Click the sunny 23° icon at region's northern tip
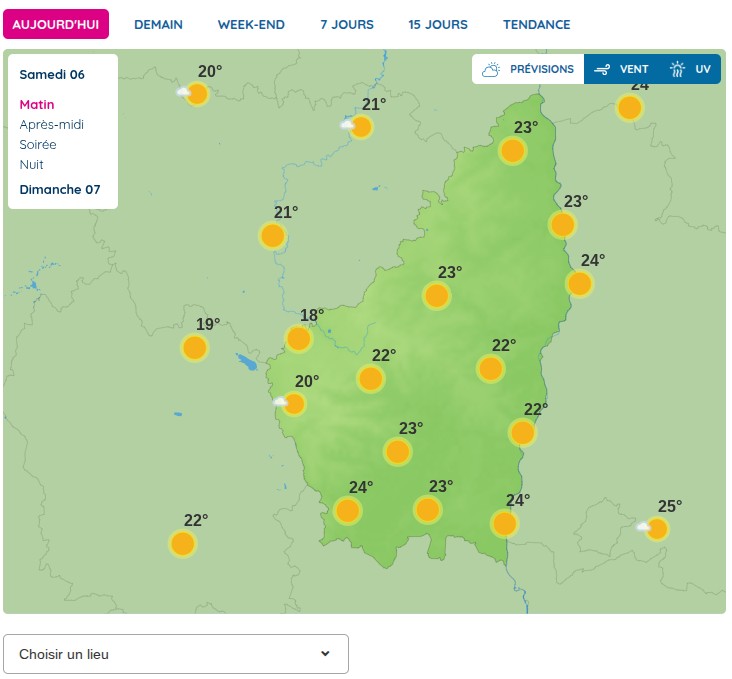Image resolution: width=732 pixels, height=679 pixels. point(513,151)
